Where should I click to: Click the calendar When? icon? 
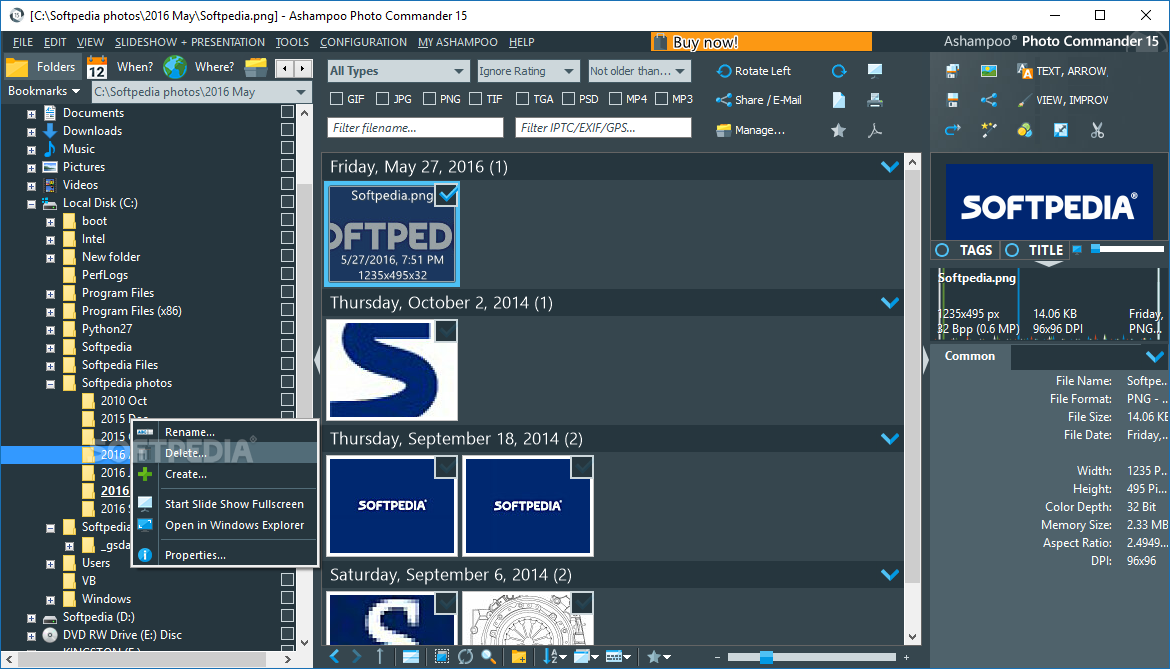(x=97, y=68)
